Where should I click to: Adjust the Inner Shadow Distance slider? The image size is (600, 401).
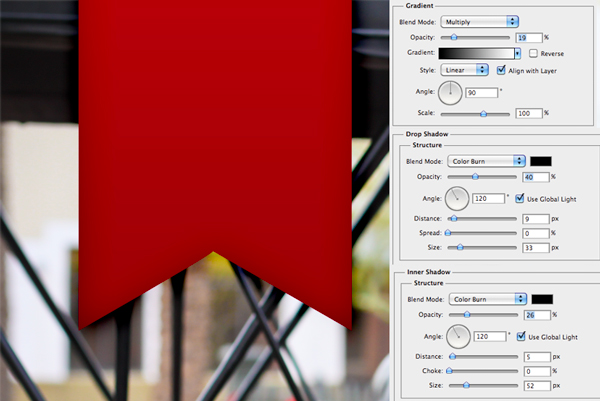click(453, 357)
